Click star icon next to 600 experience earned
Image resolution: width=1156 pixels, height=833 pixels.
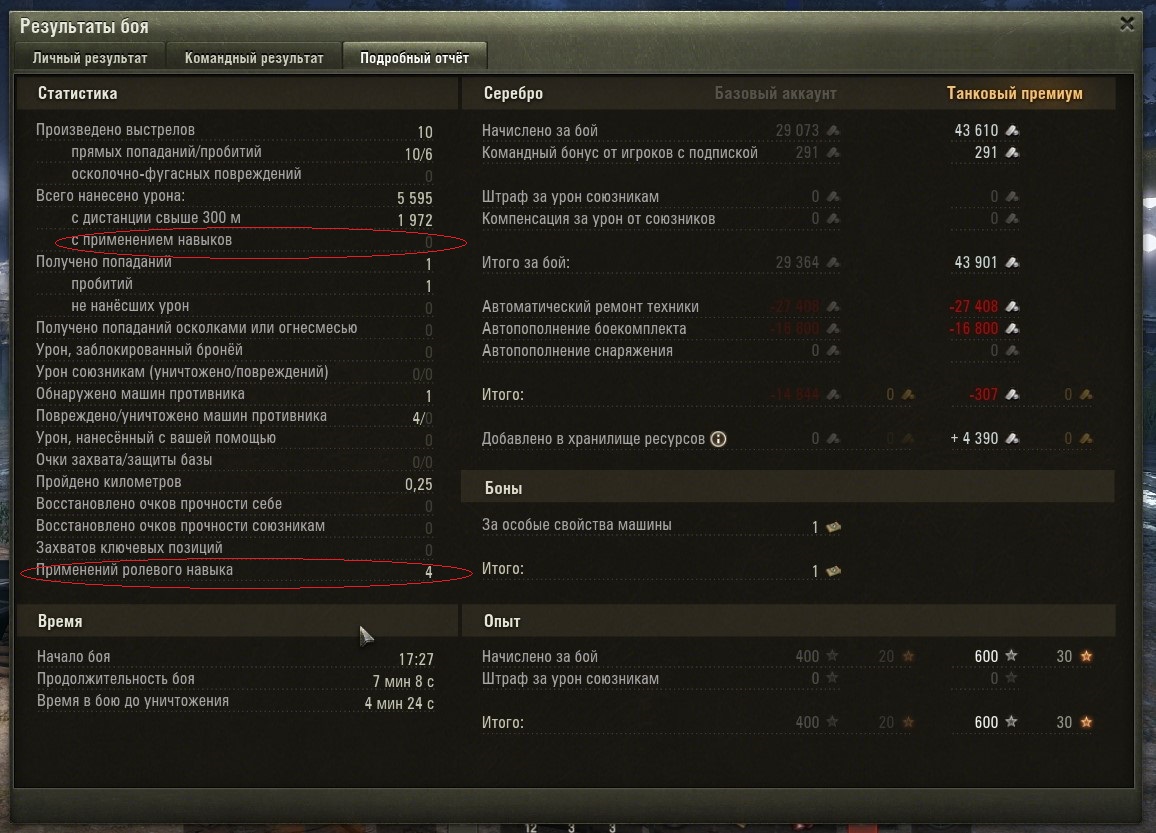coord(1012,655)
